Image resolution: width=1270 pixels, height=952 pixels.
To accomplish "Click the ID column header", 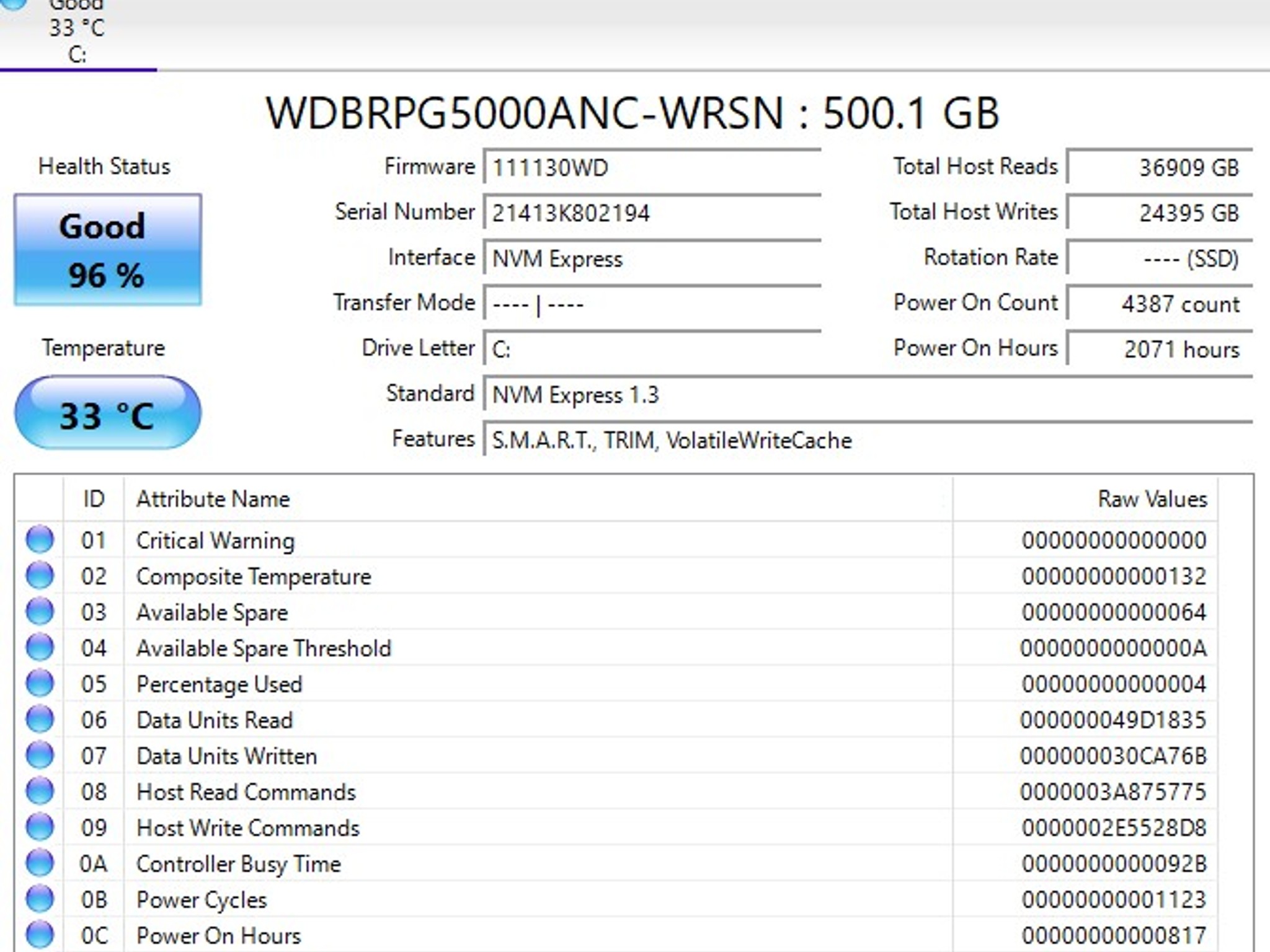I will click(x=94, y=499).
